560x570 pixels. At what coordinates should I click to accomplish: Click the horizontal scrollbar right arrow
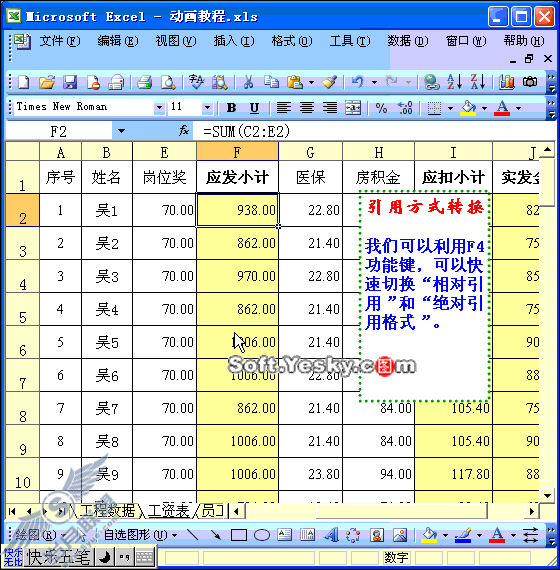click(532, 511)
